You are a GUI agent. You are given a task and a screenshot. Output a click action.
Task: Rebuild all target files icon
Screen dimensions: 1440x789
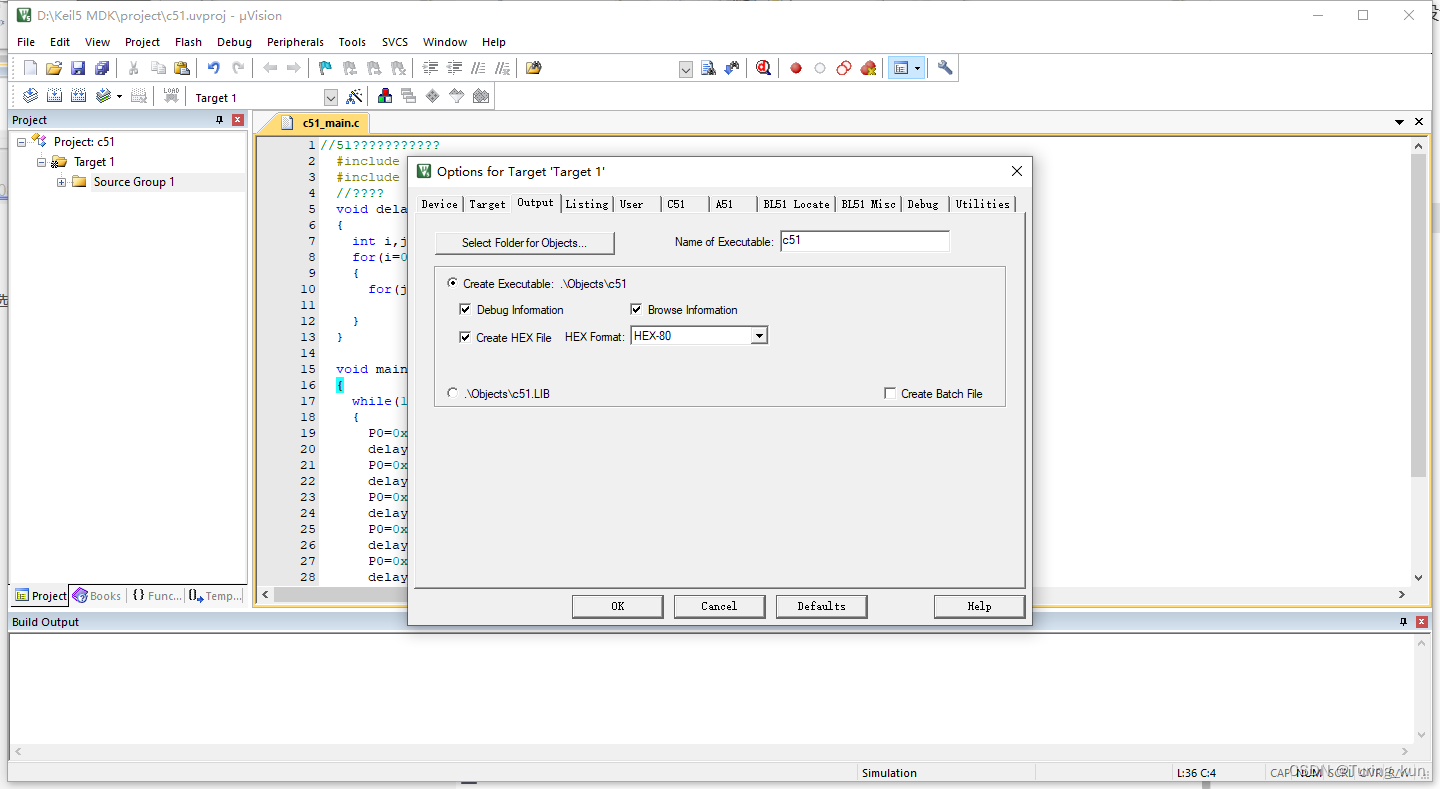78,96
